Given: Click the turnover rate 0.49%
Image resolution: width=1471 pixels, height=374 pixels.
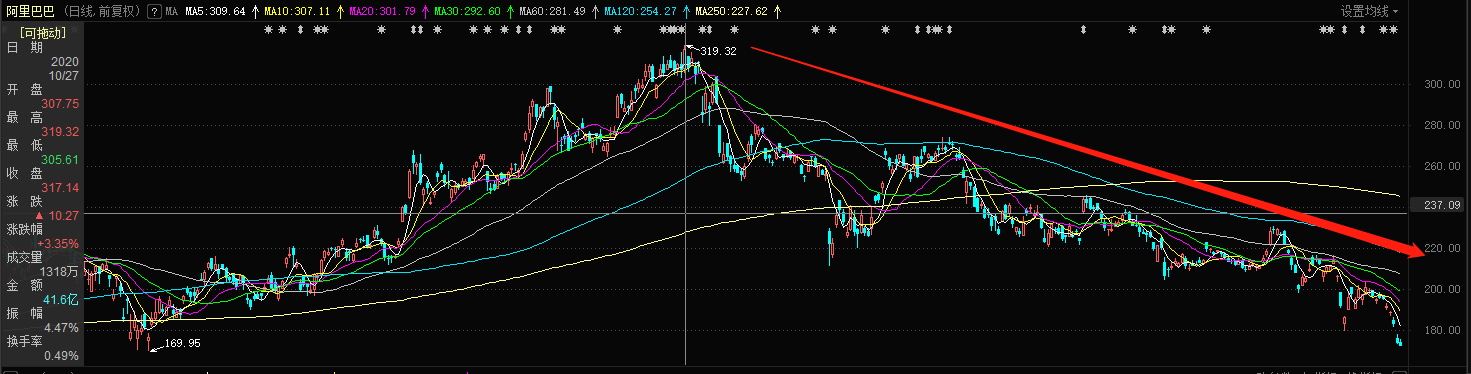Looking at the screenshot, I should (62, 355).
